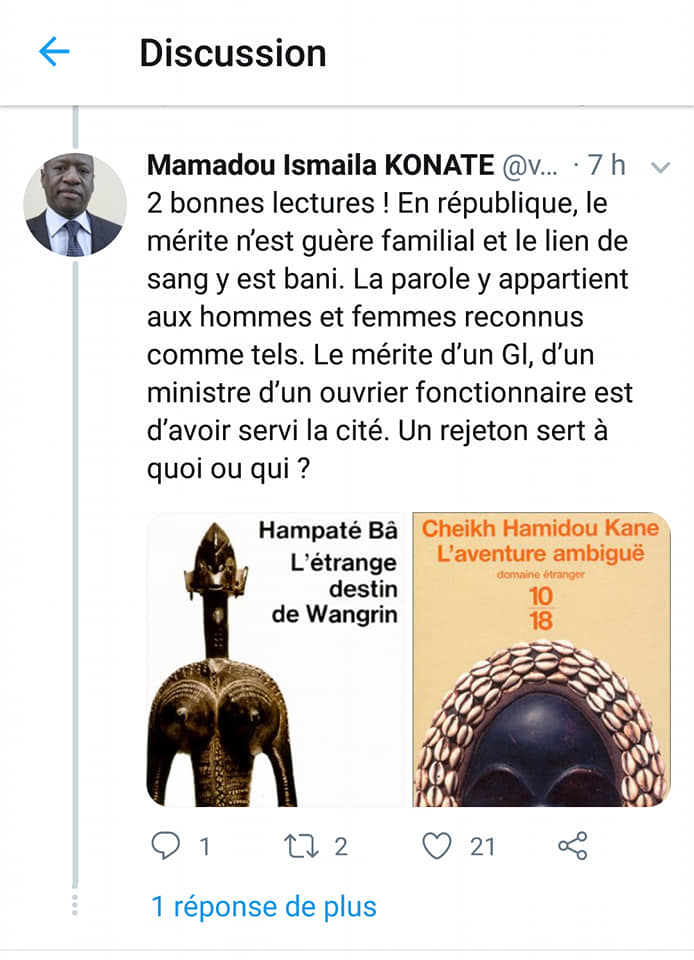Expand tweet options chevron menu
Screen dimensions: 694x960
point(660,167)
